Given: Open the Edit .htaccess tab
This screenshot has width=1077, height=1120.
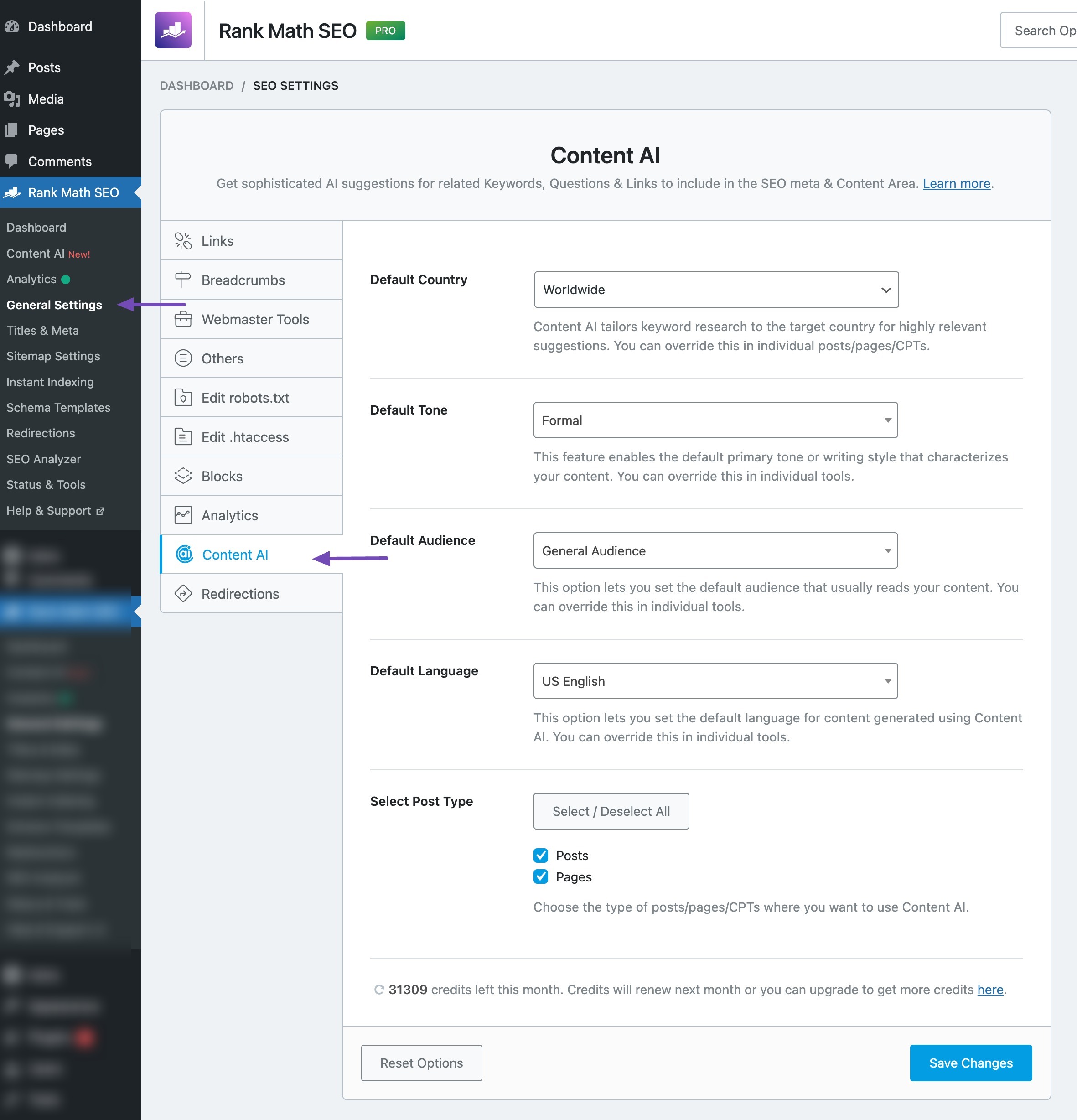Looking at the screenshot, I should 251,436.
